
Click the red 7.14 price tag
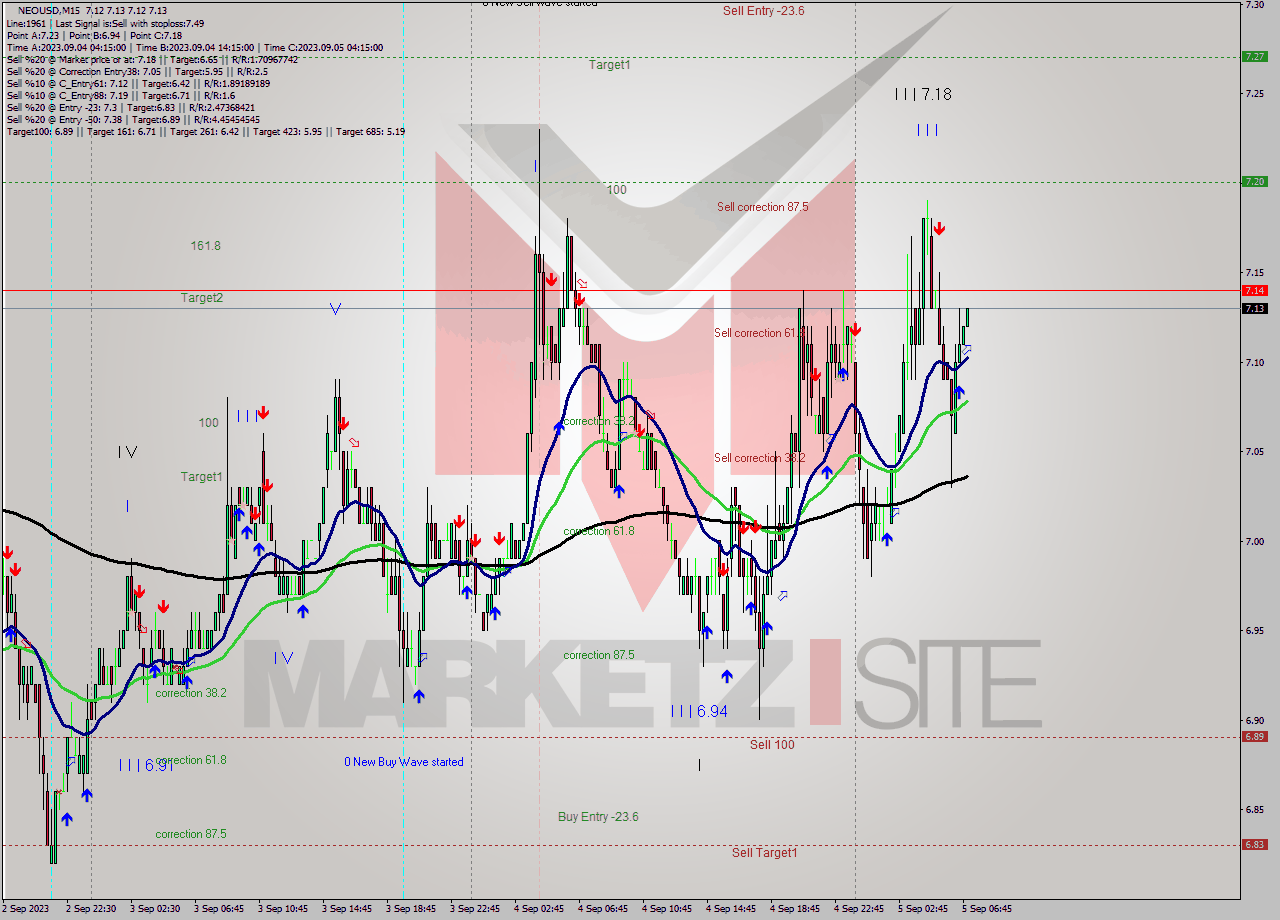click(x=1254, y=290)
